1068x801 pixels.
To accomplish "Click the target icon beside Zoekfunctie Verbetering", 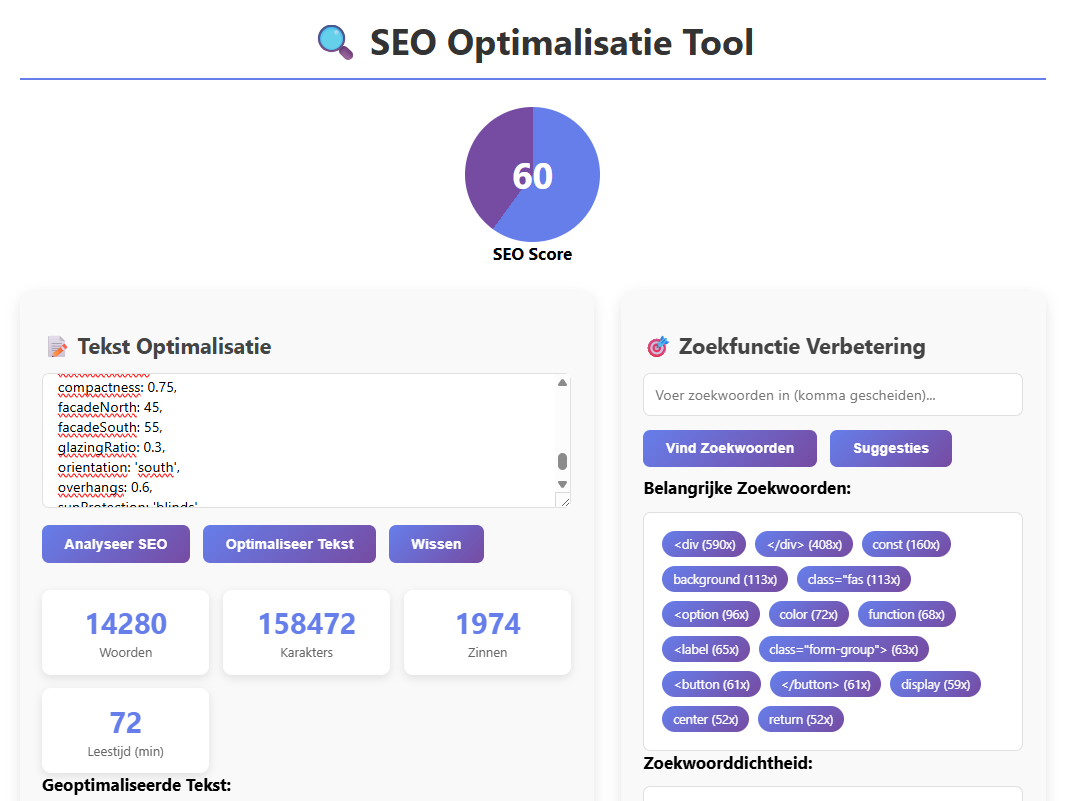I will click(657, 347).
